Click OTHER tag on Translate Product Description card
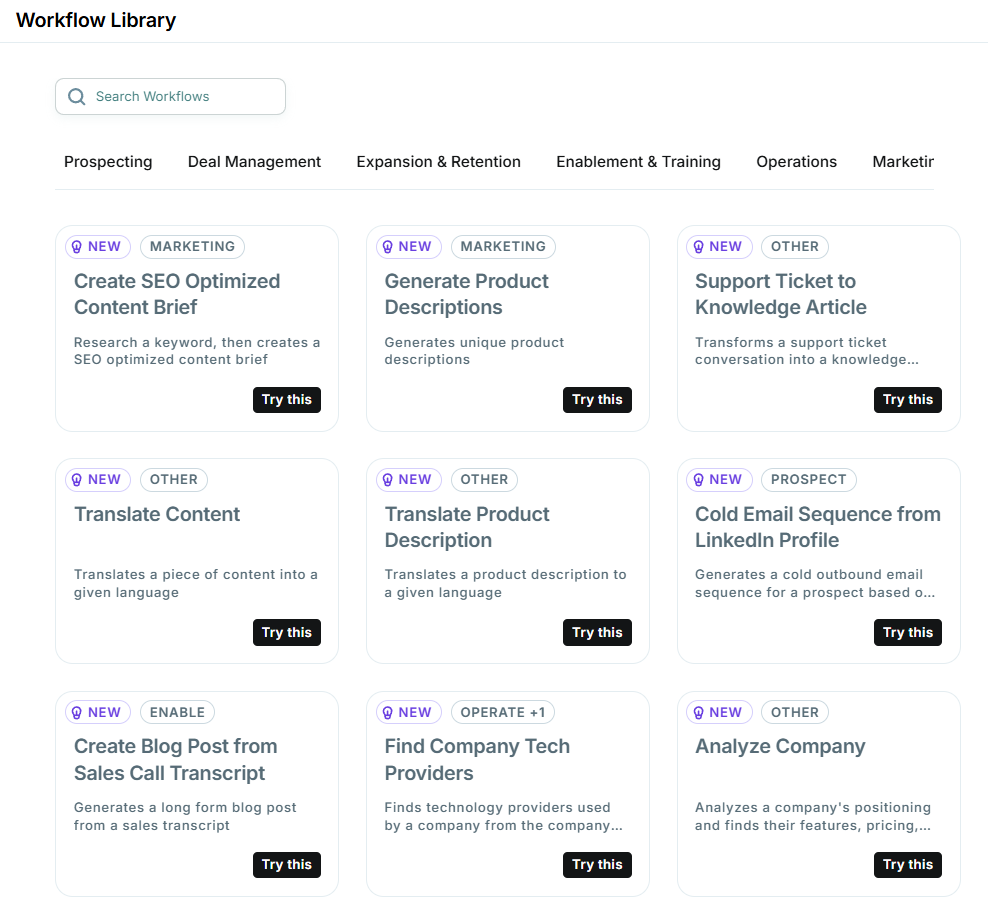Screen dimensions: 988x903 tap(484, 480)
